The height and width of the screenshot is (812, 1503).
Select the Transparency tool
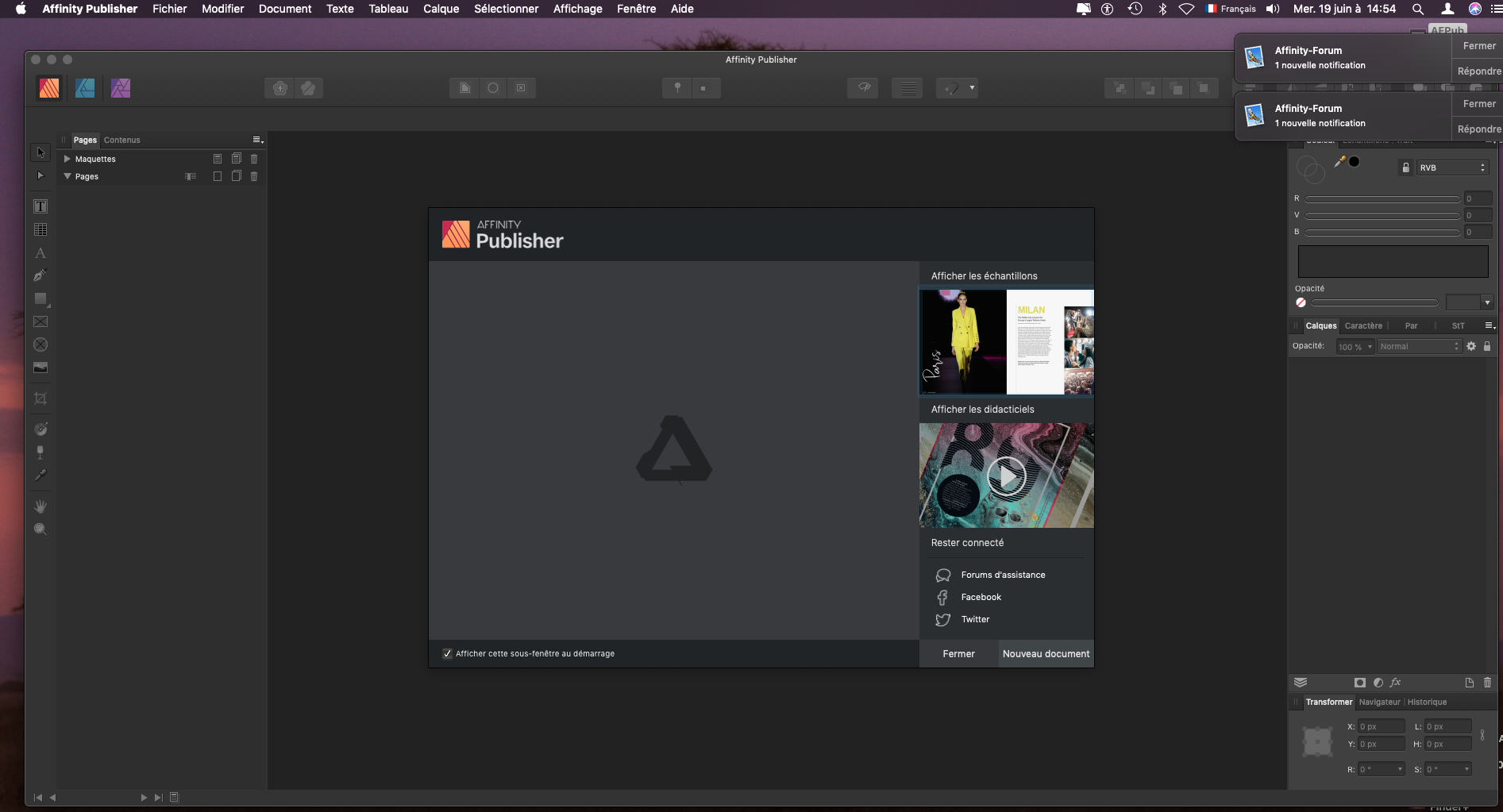pyautogui.click(x=40, y=452)
